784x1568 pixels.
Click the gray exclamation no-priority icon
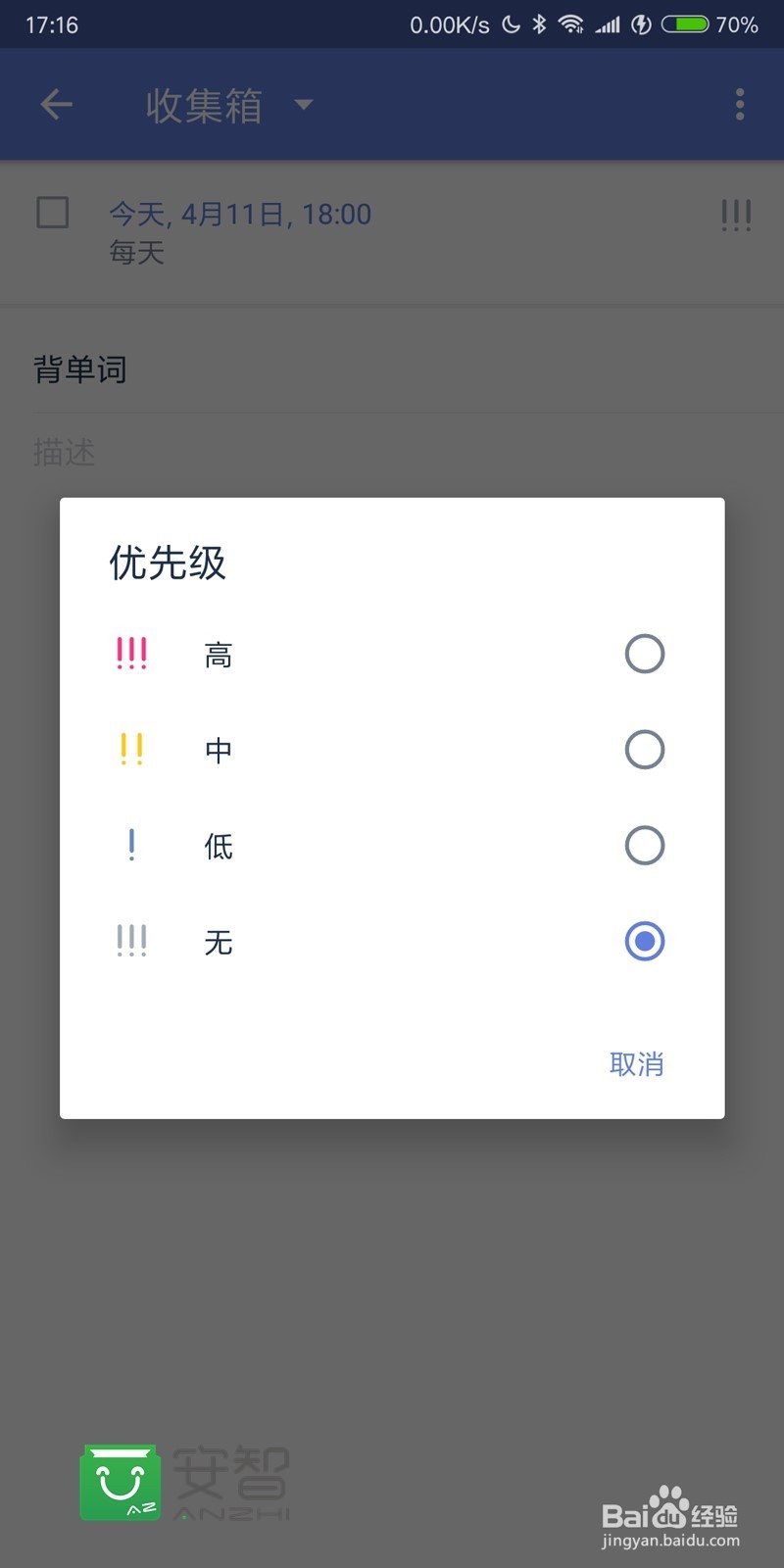coord(131,941)
